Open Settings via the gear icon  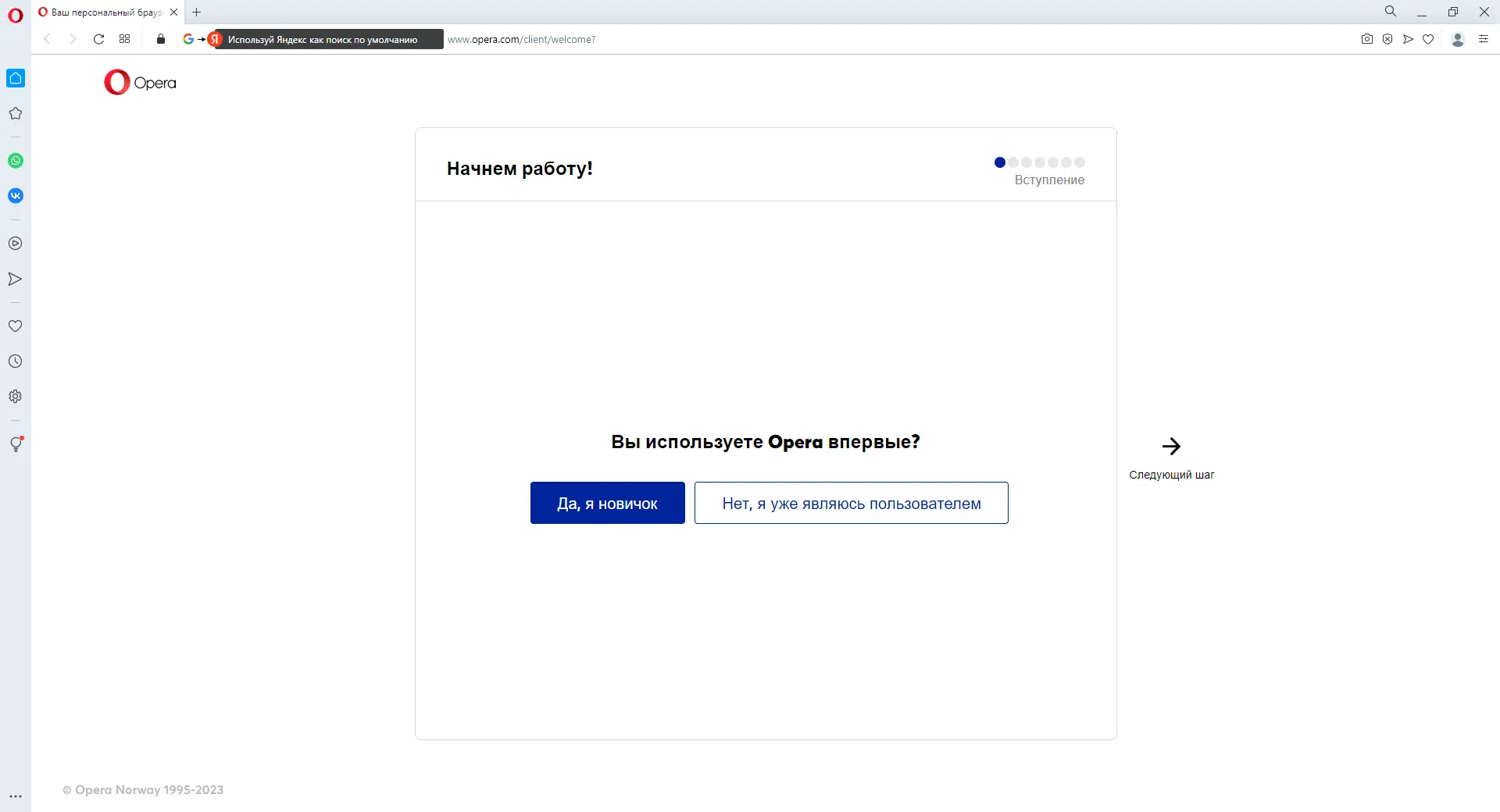(x=16, y=396)
